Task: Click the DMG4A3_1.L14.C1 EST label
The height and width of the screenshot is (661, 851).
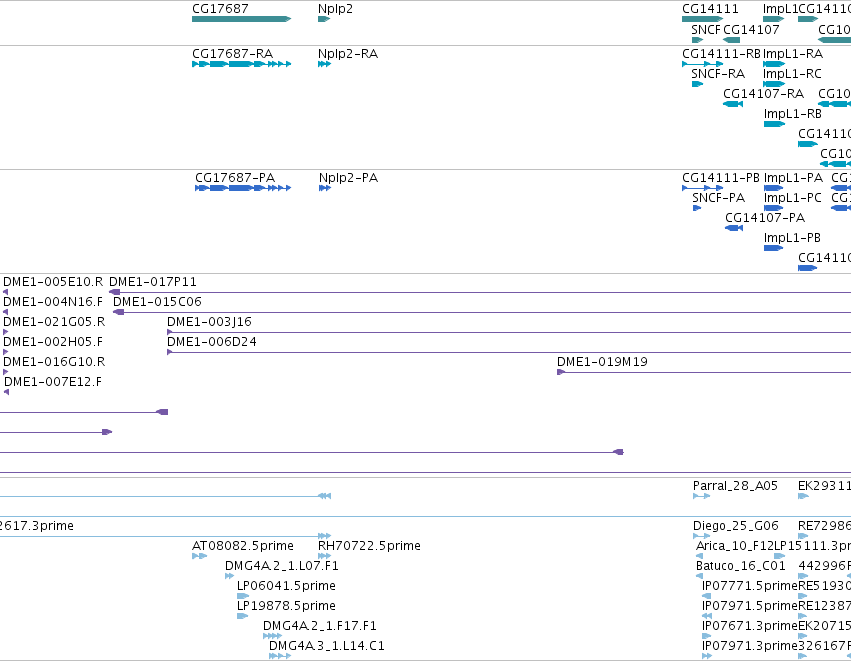Action: tap(327, 647)
